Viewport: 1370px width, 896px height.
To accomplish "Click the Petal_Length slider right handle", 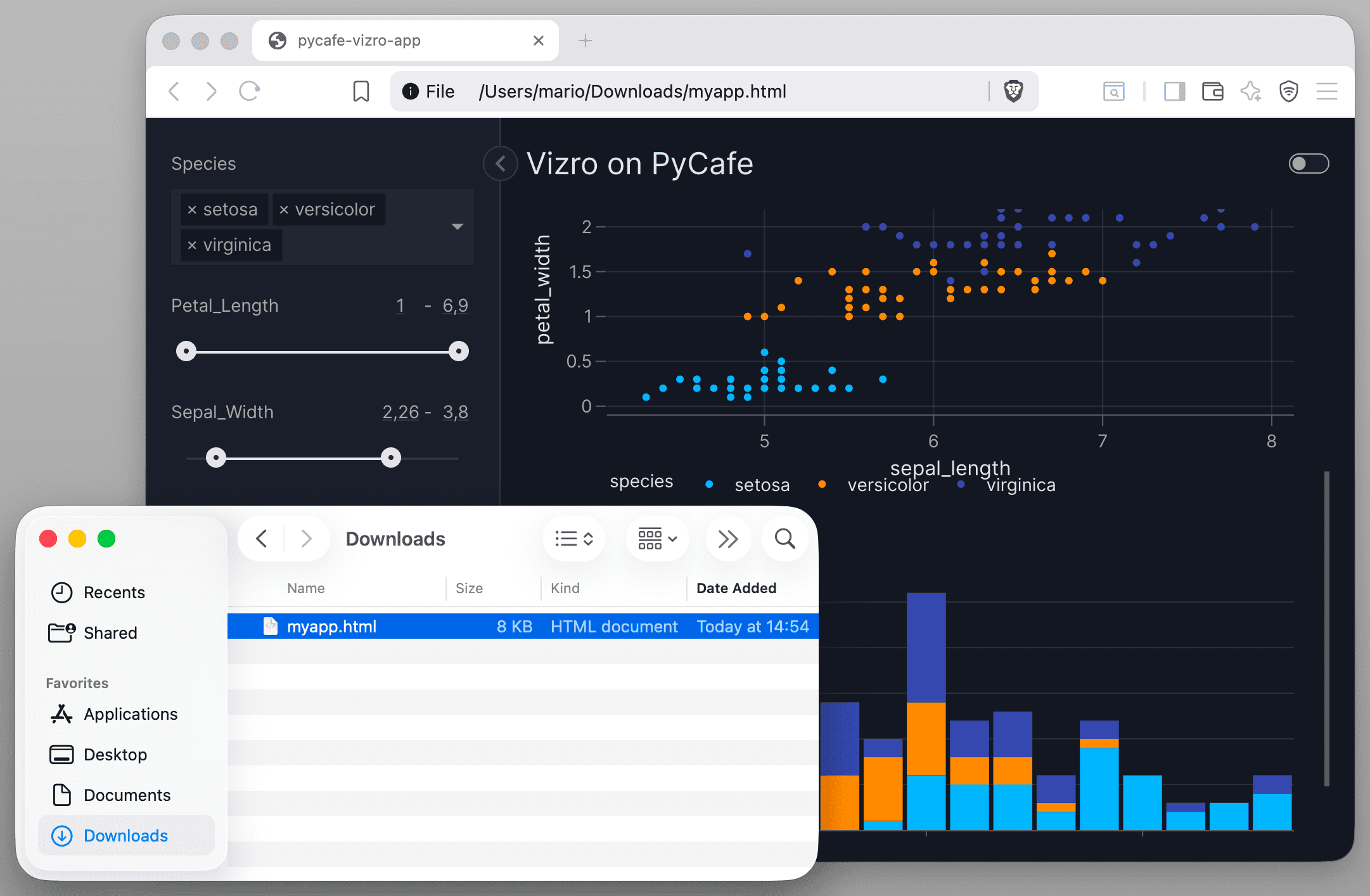I will pos(458,351).
